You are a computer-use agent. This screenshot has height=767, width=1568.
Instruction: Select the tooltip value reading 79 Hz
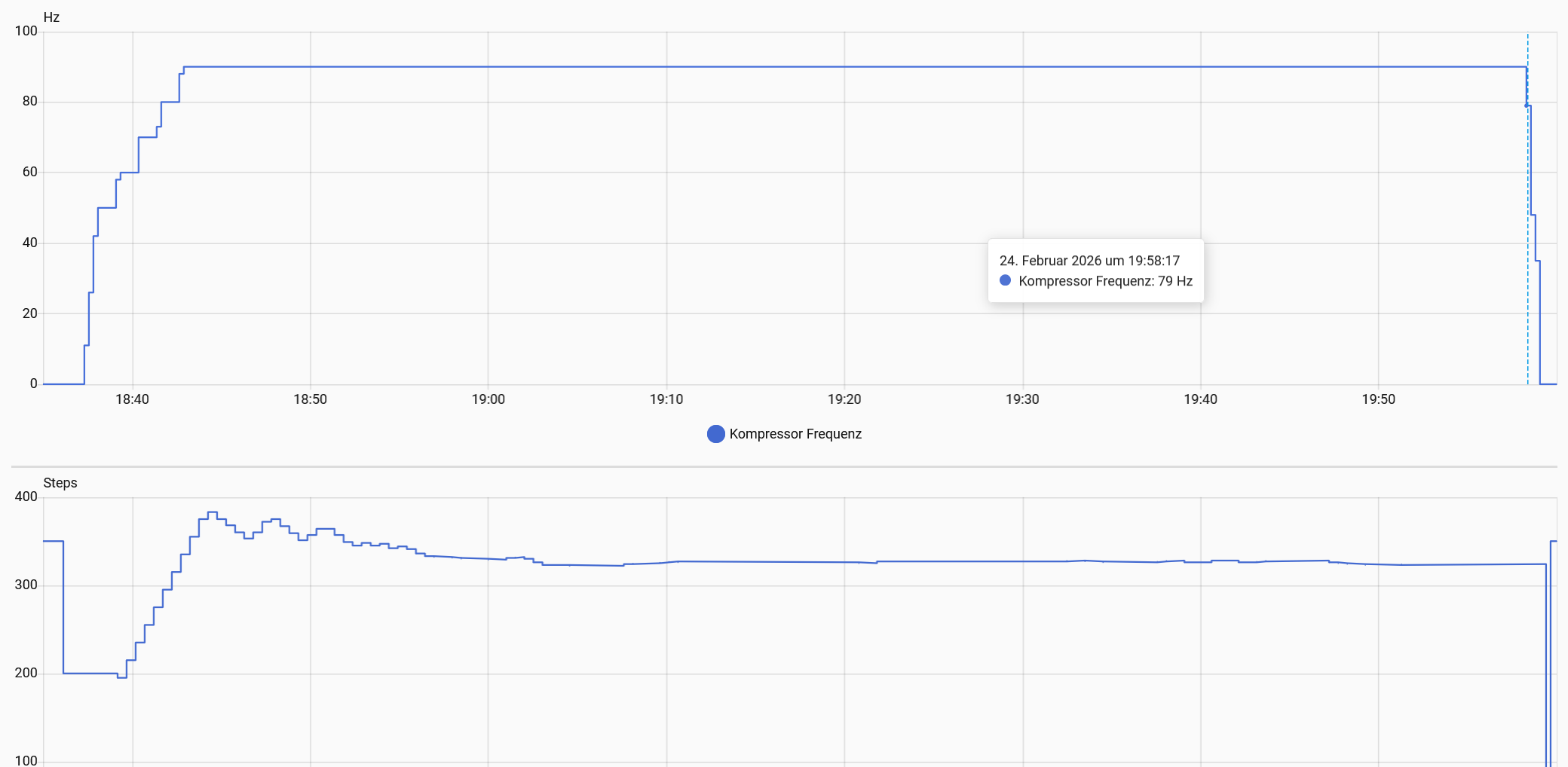coord(1174,281)
